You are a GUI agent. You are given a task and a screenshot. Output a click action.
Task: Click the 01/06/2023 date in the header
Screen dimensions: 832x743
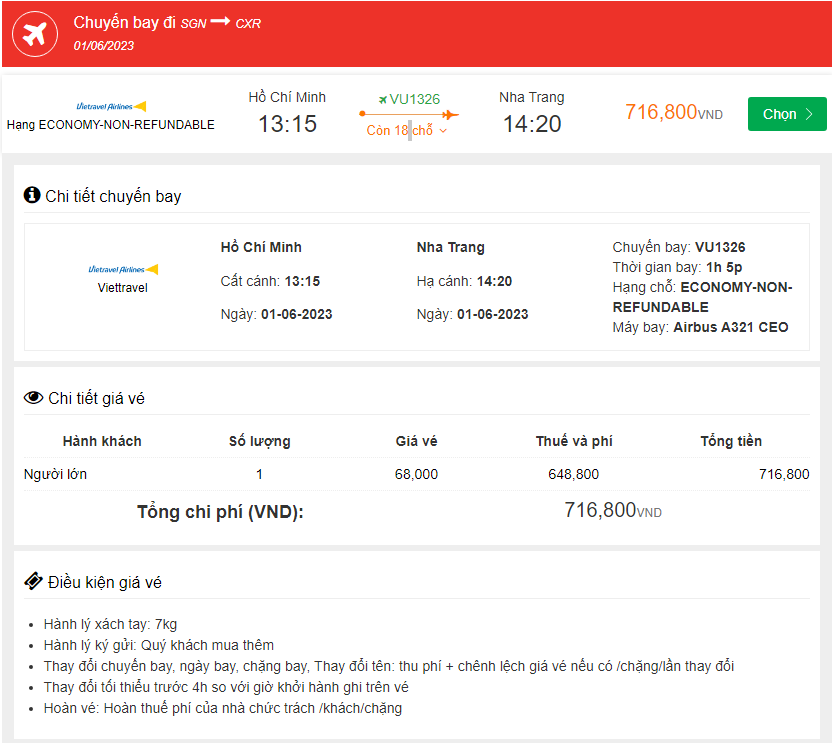[x=104, y=45]
